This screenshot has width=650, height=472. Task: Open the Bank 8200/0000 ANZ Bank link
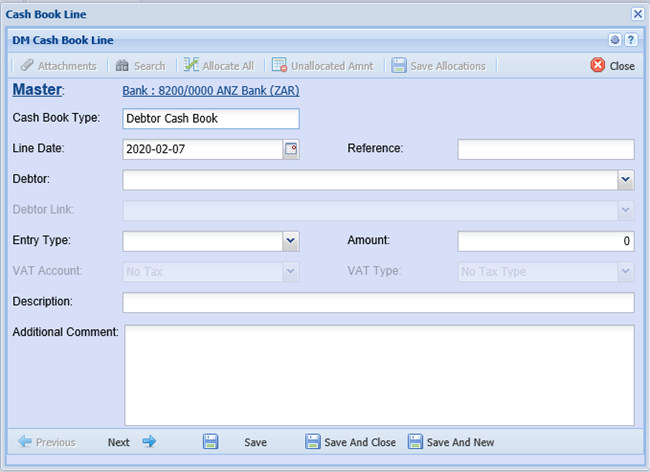(210, 91)
